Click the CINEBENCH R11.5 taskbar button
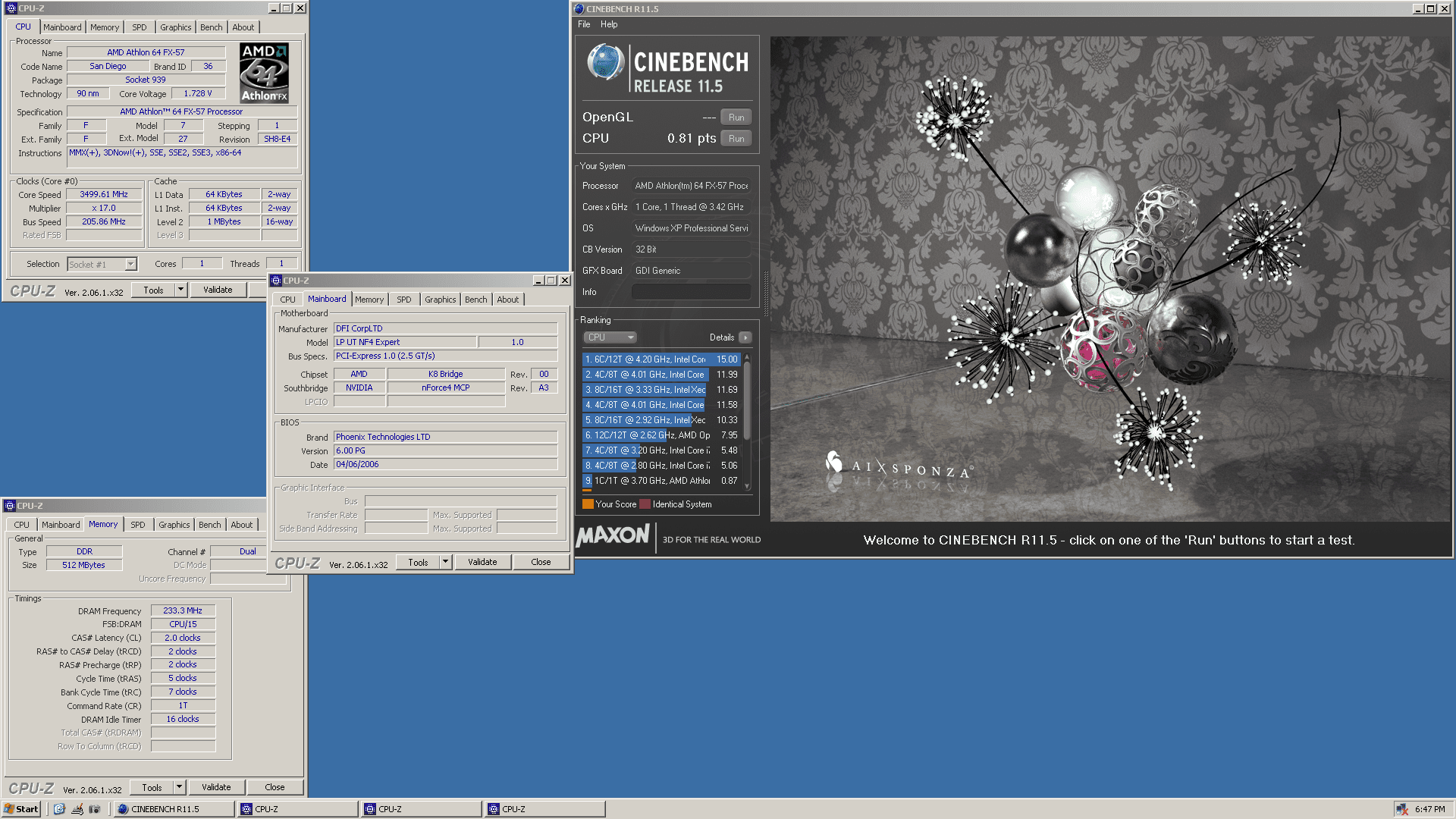The width and height of the screenshot is (1456, 819). pos(174,809)
